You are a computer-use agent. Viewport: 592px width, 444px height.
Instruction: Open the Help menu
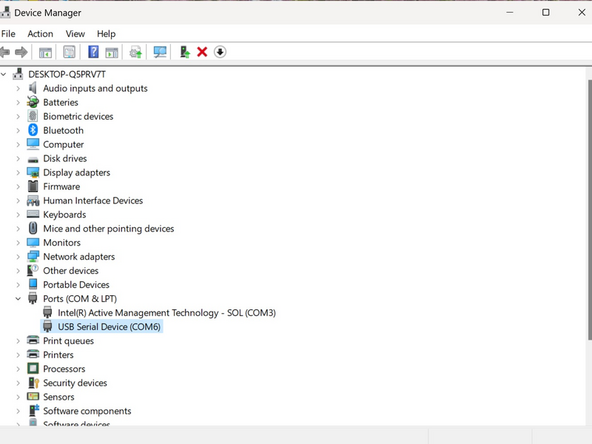point(106,34)
